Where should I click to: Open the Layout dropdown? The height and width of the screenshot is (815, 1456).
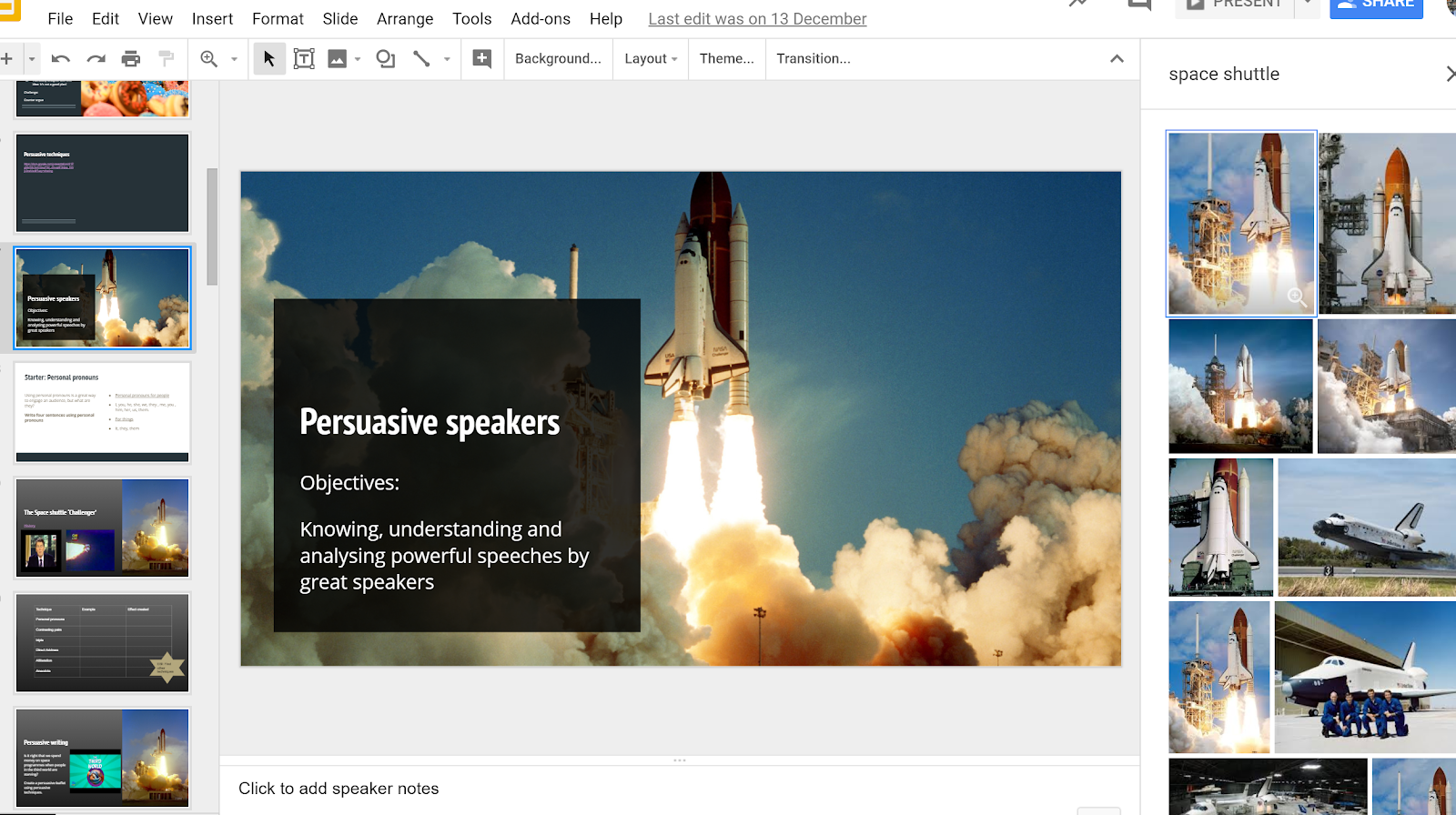(x=651, y=59)
